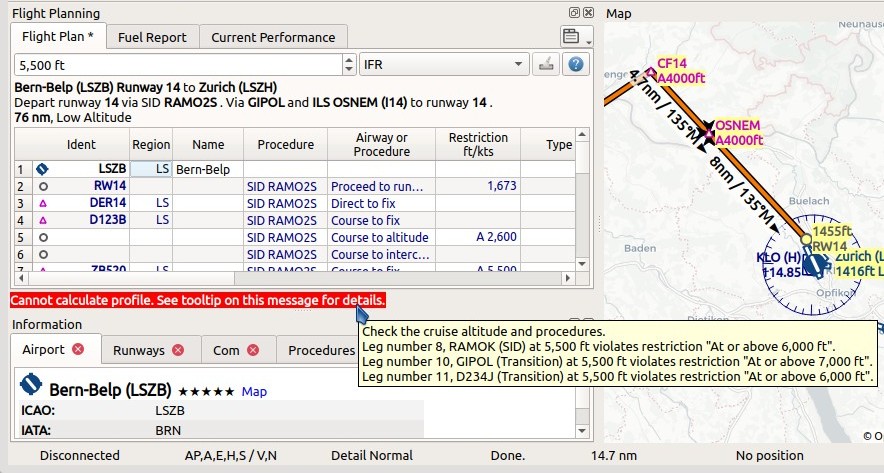The image size is (884, 473).
Task: Click the Direct to fix cell
Action: pos(382,203)
